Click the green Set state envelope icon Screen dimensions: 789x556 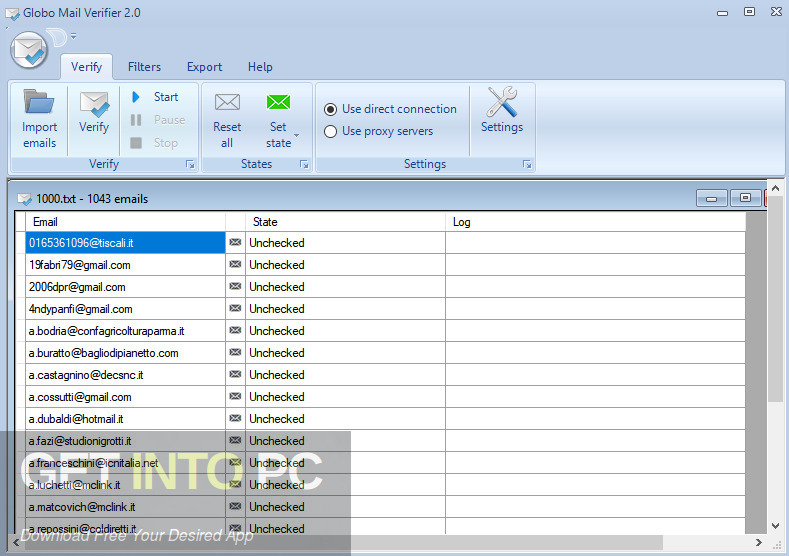(278, 102)
